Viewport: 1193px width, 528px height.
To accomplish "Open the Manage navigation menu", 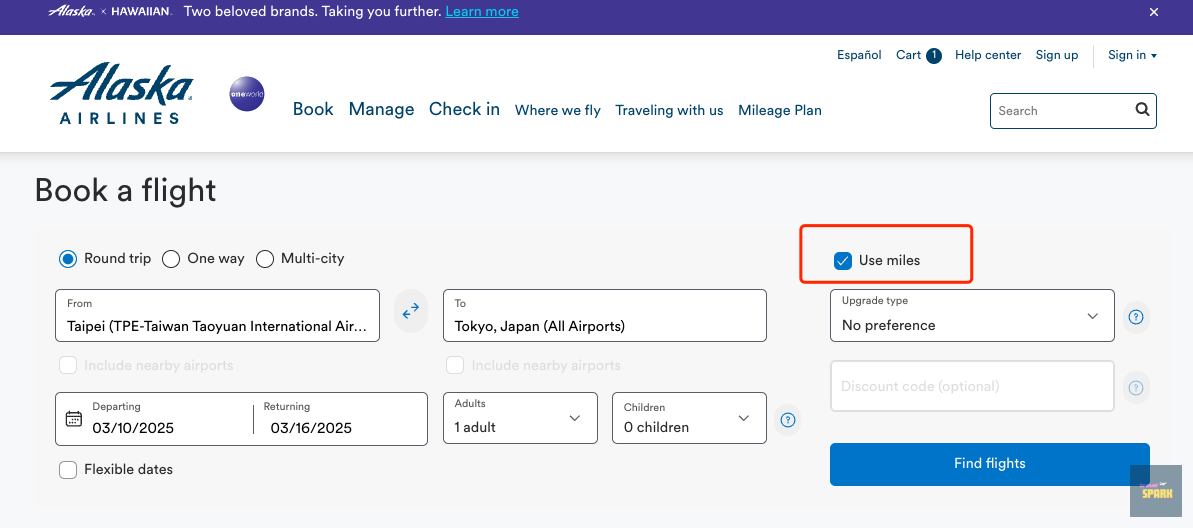I will [381, 109].
